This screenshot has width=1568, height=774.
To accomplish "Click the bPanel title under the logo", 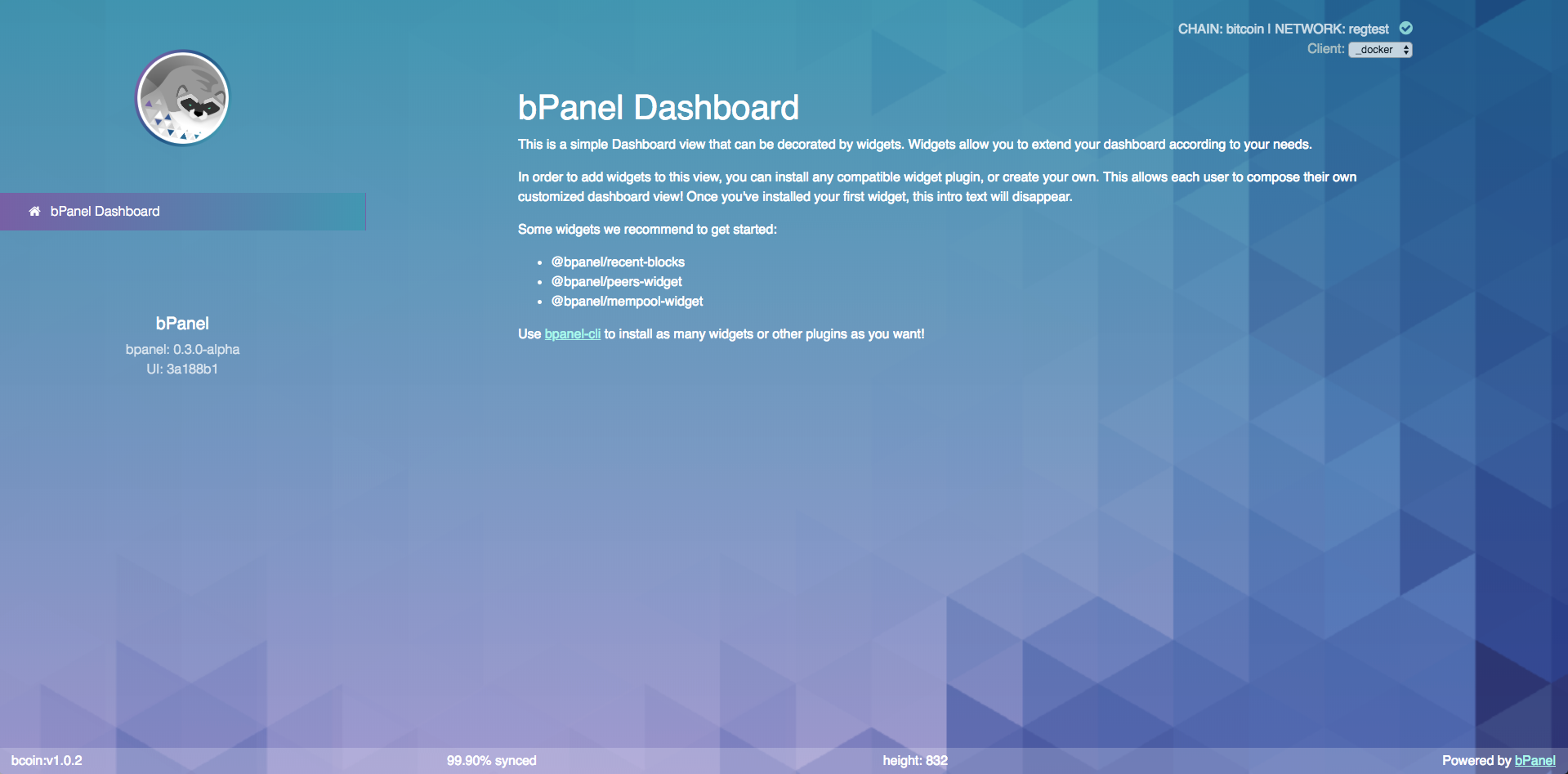I will click(x=182, y=324).
